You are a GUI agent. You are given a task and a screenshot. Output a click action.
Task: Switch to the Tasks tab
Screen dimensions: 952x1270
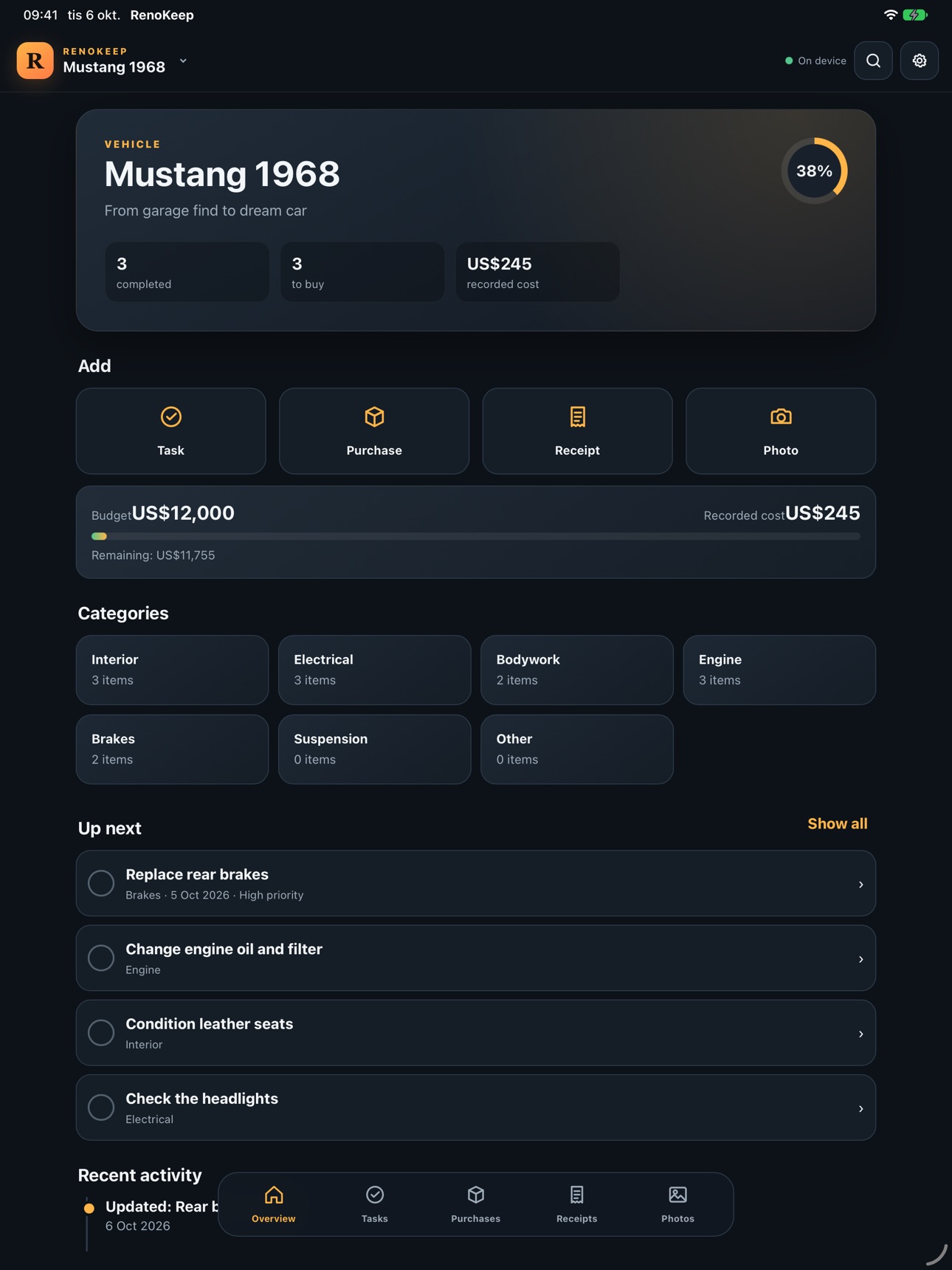375,1204
